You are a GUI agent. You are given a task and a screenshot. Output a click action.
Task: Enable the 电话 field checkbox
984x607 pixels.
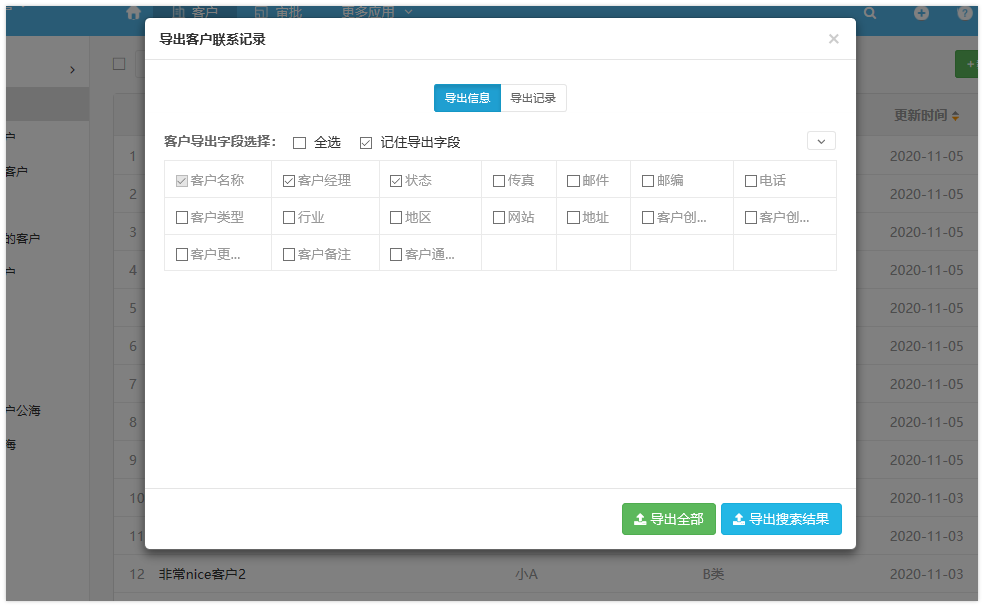point(751,181)
